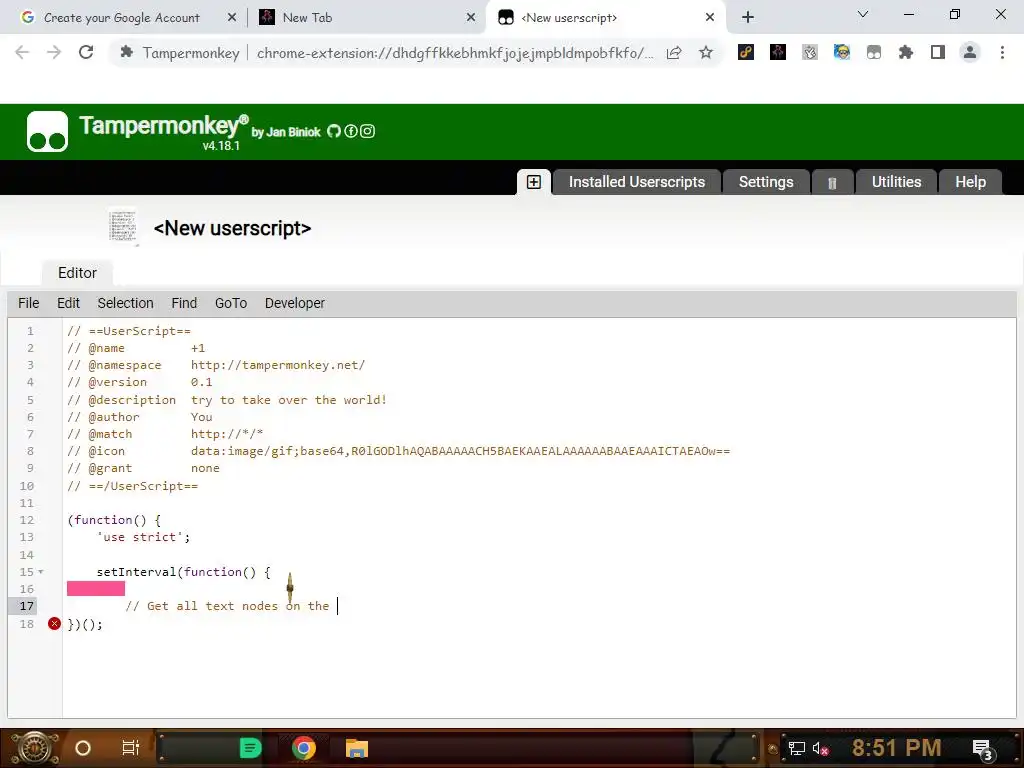The image size is (1024, 768).
Task: Go forward in browser history
Action: pos(54,52)
